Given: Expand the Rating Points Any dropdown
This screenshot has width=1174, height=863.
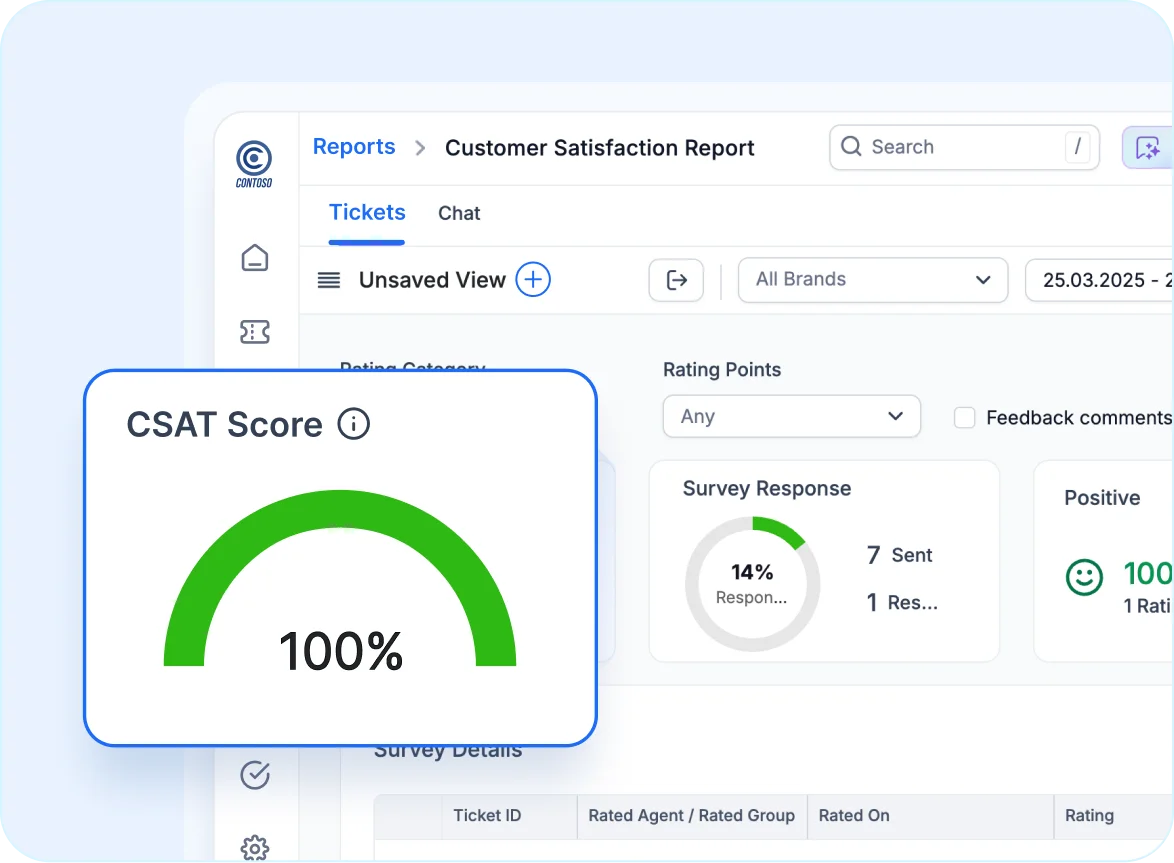Looking at the screenshot, I should pyautogui.click(x=791, y=416).
